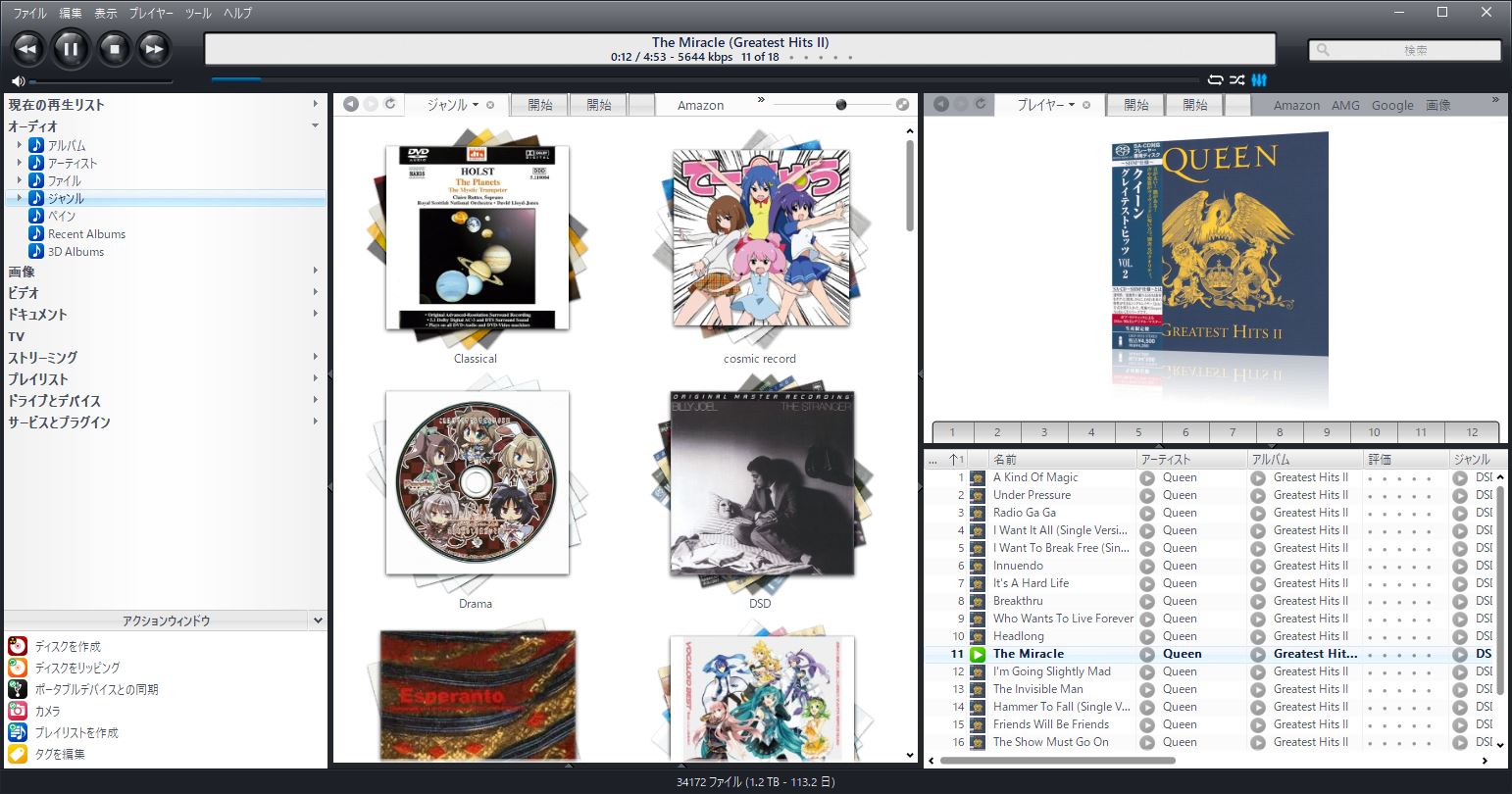Expand the ビデオ section
Image resolution: width=1512 pixels, height=794 pixels.
316,292
